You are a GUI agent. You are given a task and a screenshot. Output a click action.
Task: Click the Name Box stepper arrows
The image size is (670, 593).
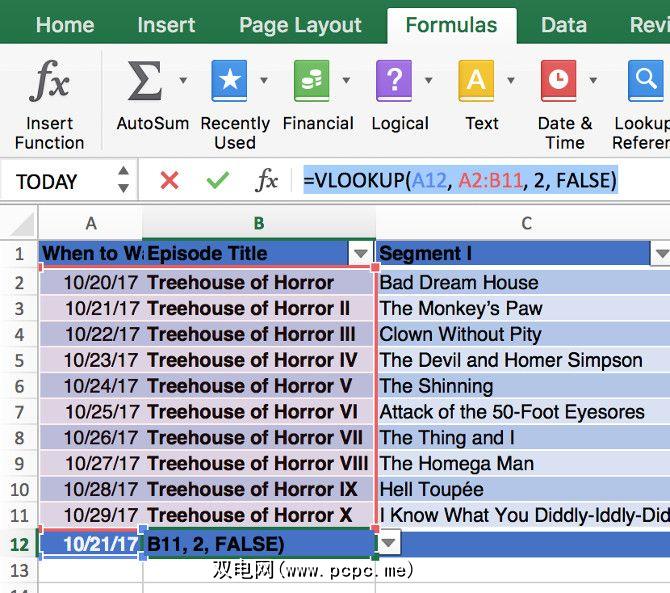[x=123, y=179]
